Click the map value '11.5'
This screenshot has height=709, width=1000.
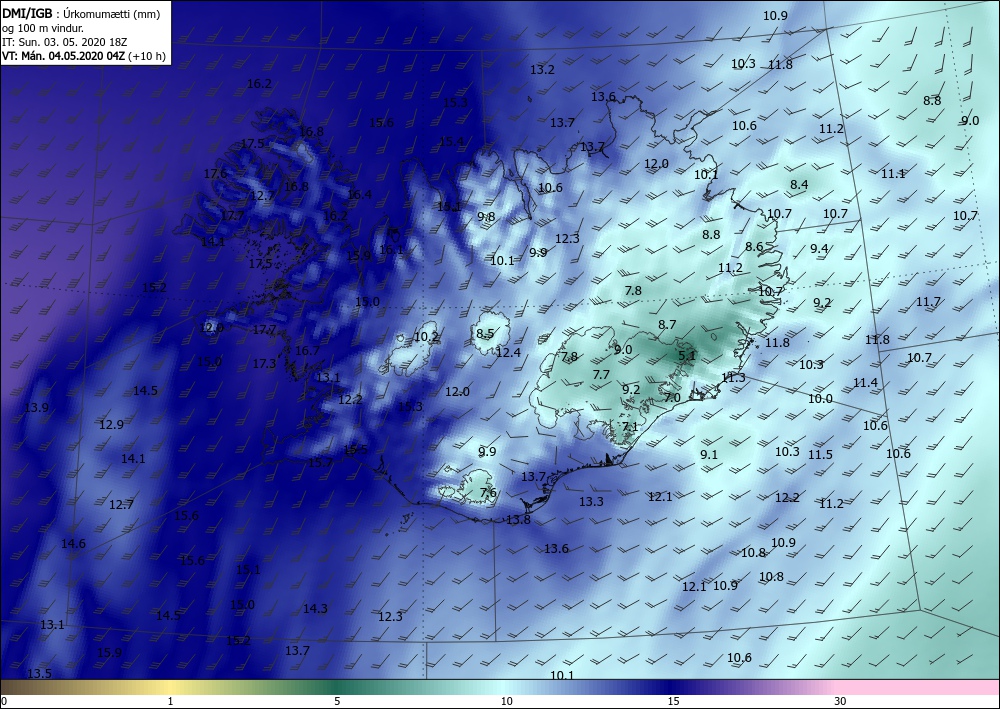click(820, 455)
